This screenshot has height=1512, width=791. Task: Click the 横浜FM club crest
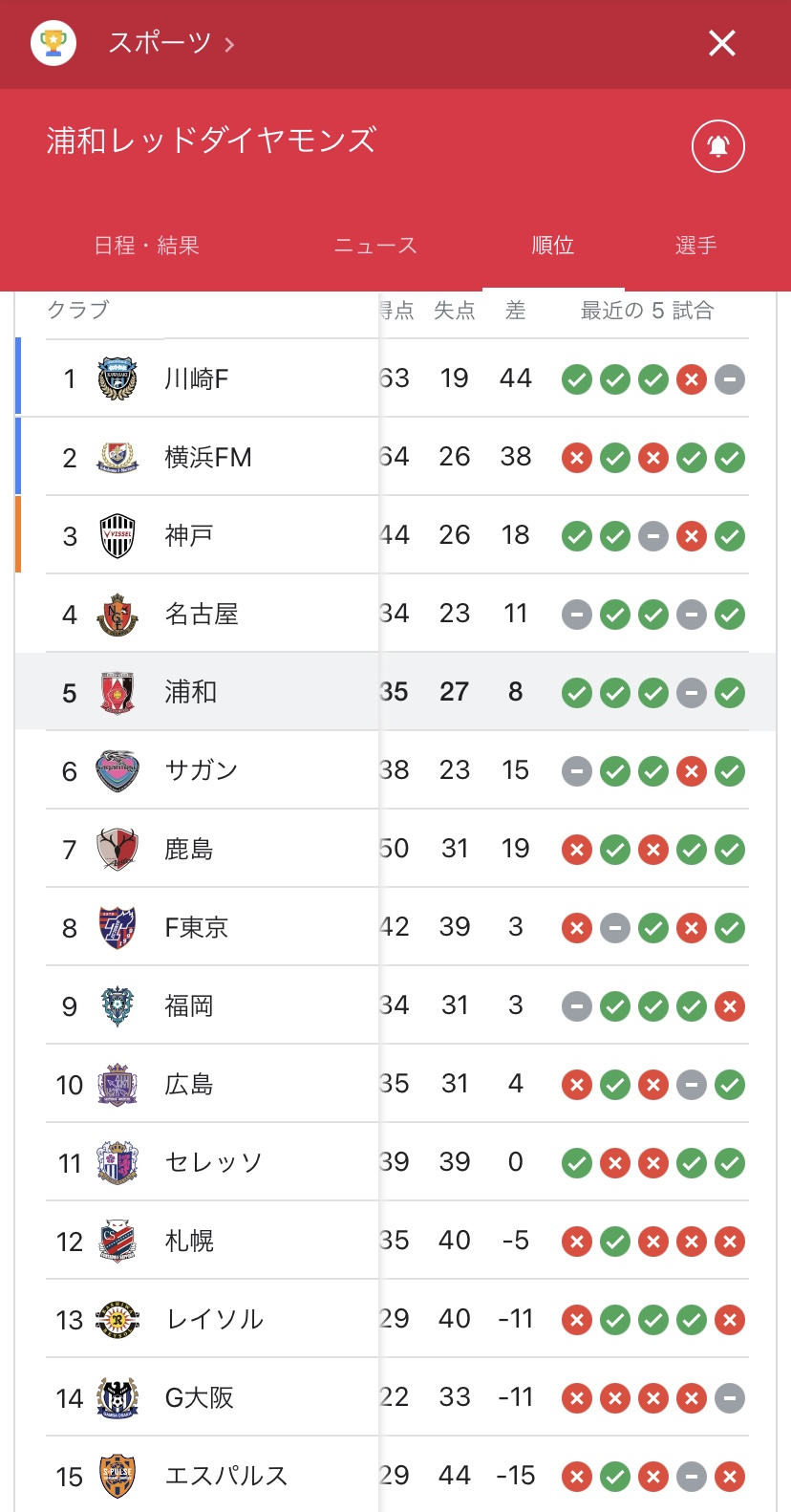(x=118, y=457)
